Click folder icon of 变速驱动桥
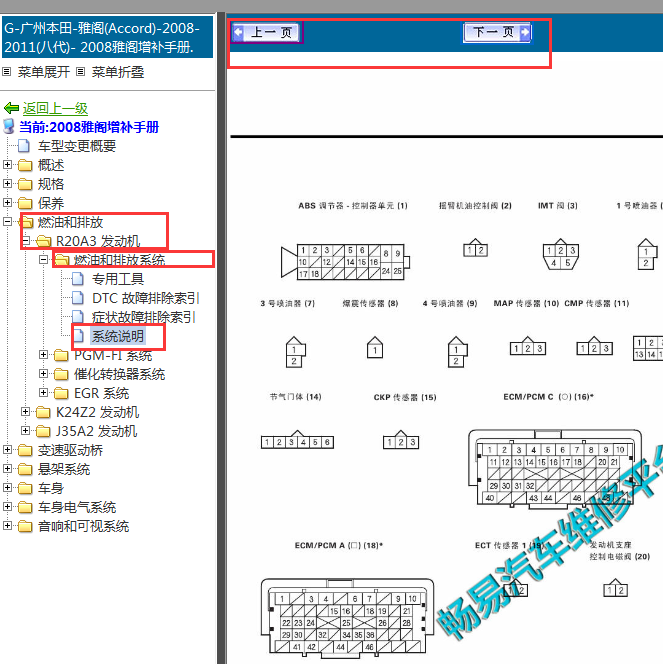This screenshot has width=663, height=664. pyautogui.click(x=25, y=450)
